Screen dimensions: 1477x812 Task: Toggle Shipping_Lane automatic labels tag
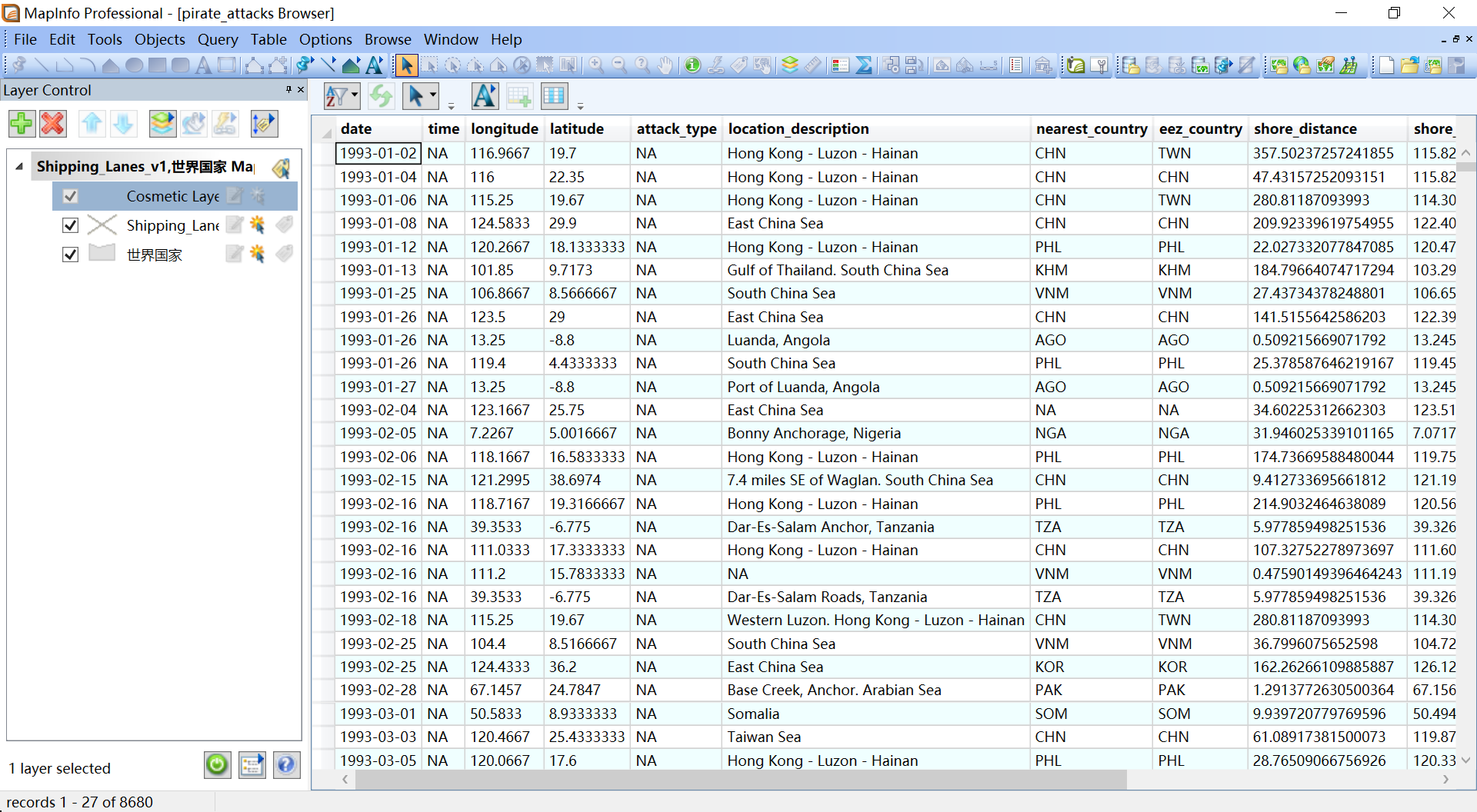tap(285, 225)
